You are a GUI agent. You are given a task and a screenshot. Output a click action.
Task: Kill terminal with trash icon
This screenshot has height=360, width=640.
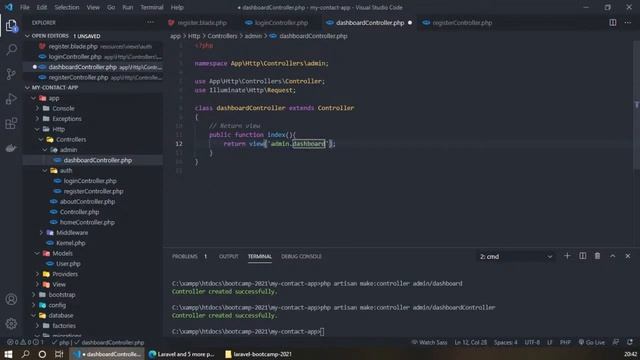point(597,256)
